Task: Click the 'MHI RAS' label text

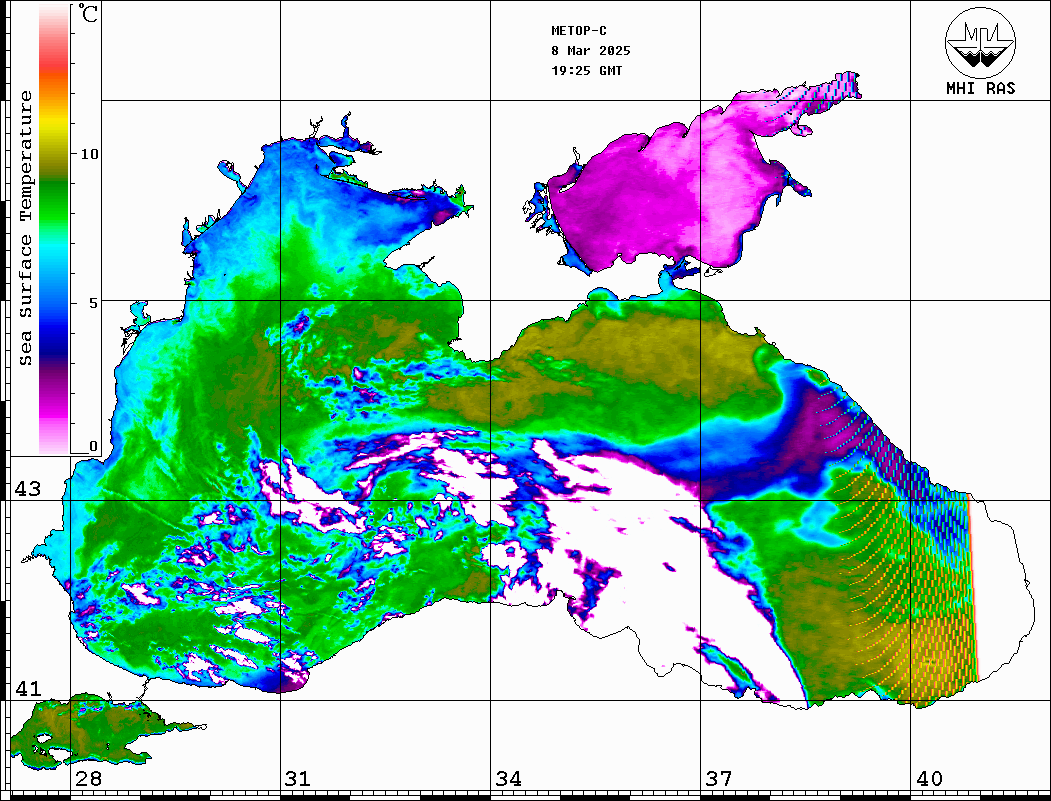Action: (x=980, y=88)
